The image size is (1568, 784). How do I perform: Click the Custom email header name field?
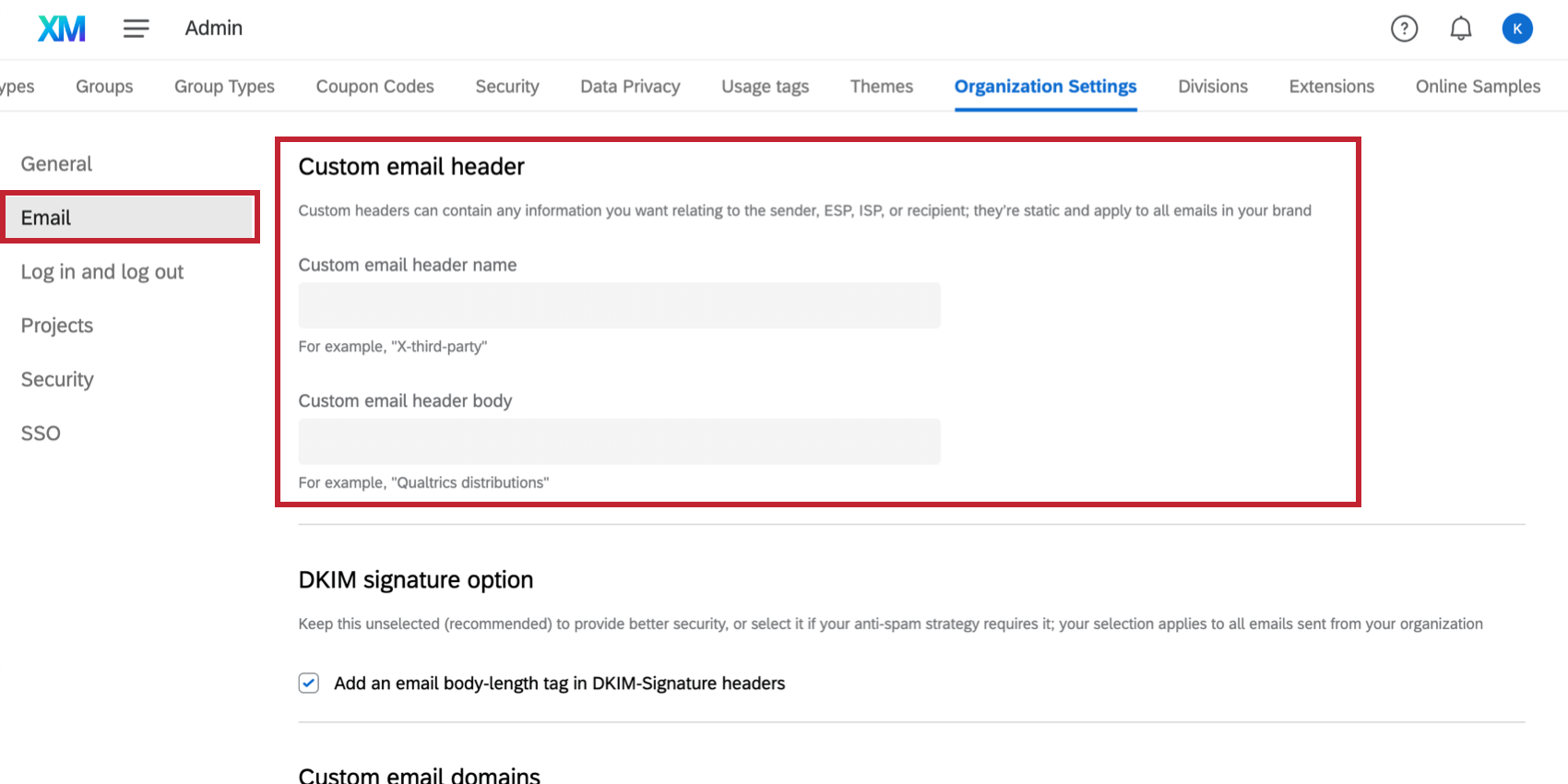619,305
